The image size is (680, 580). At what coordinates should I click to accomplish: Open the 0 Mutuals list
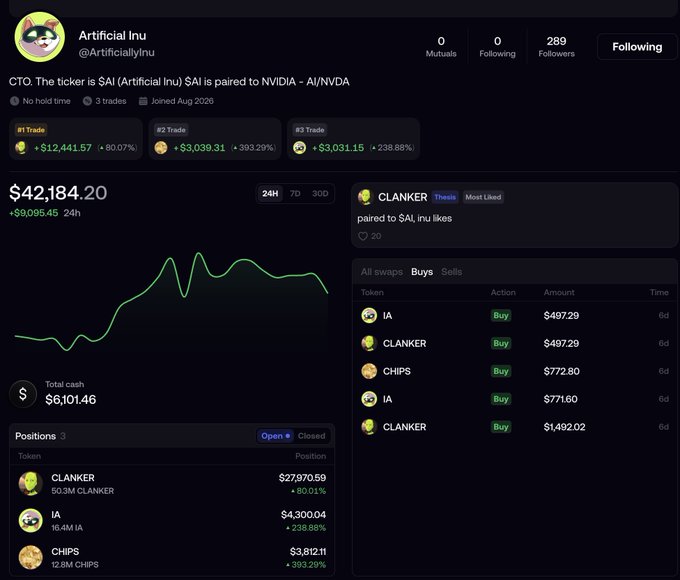click(x=441, y=47)
